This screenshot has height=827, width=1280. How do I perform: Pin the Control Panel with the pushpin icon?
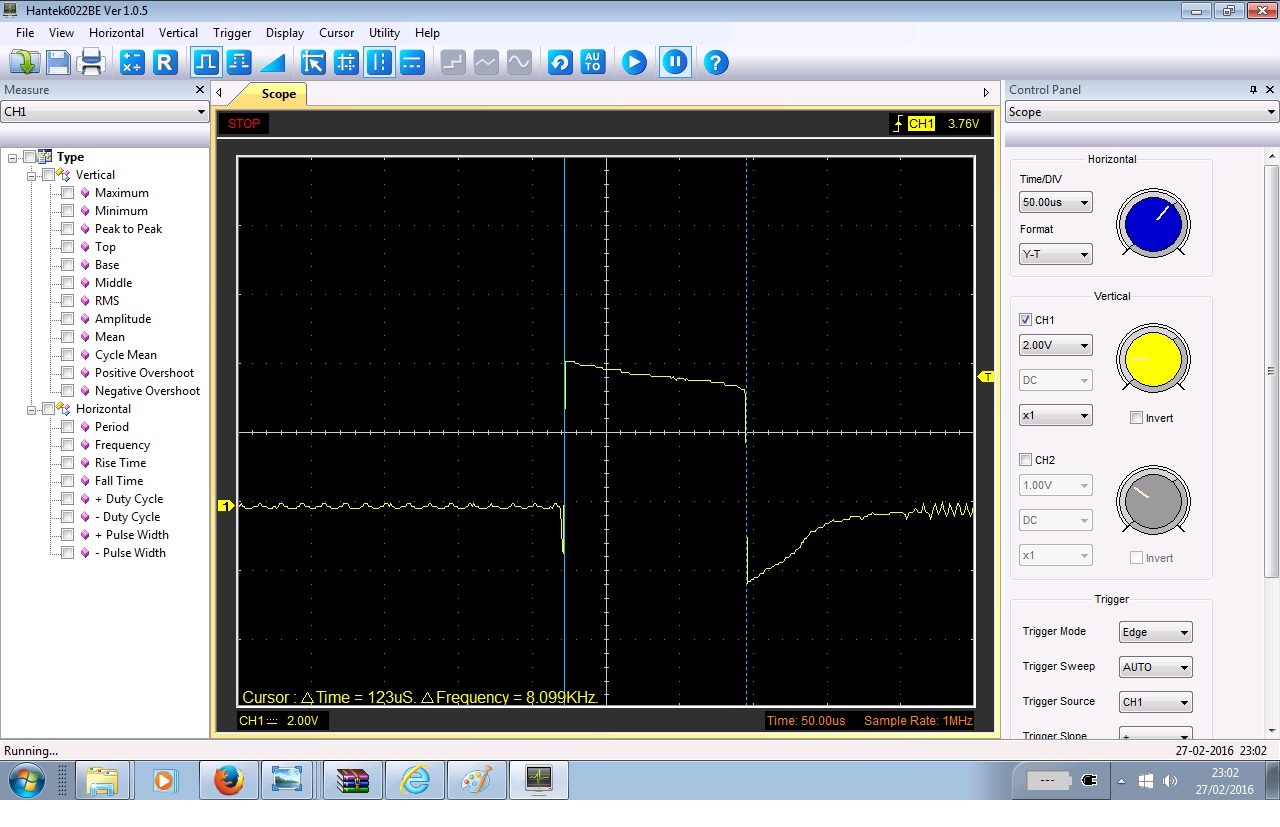point(1253,90)
